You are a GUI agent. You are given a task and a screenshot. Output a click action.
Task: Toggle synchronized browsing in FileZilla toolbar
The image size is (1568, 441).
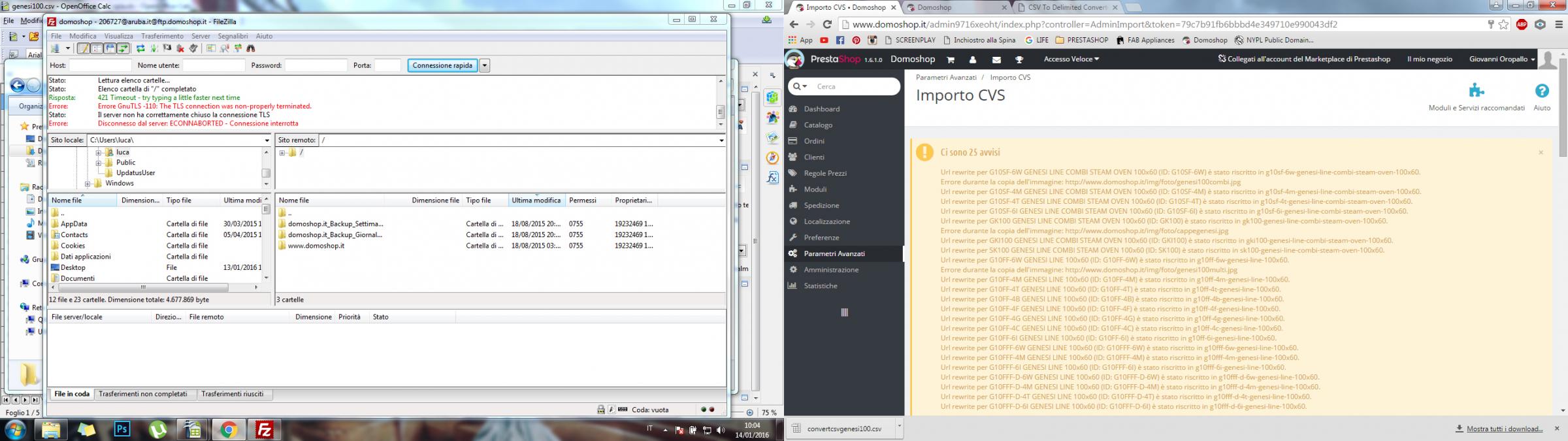pos(238,48)
